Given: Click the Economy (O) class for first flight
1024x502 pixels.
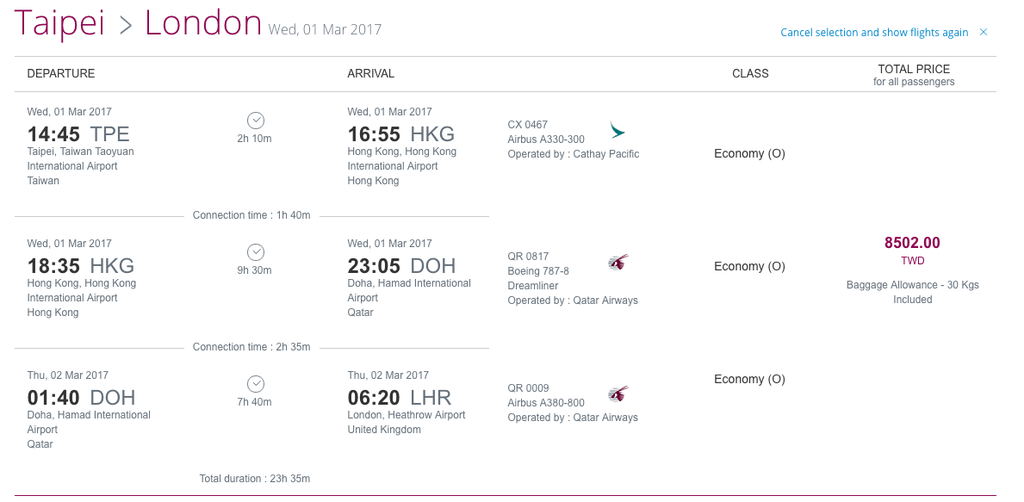Looking at the screenshot, I should click(x=749, y=153).
